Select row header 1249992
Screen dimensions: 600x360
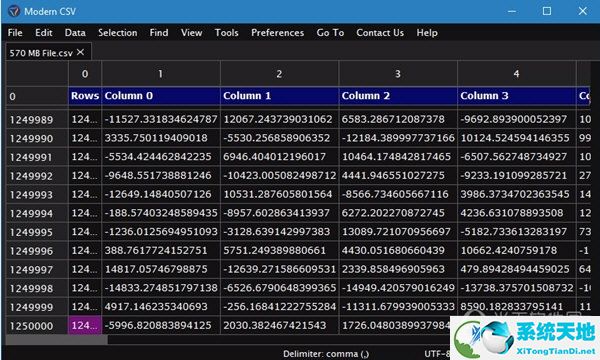point(37,176)
